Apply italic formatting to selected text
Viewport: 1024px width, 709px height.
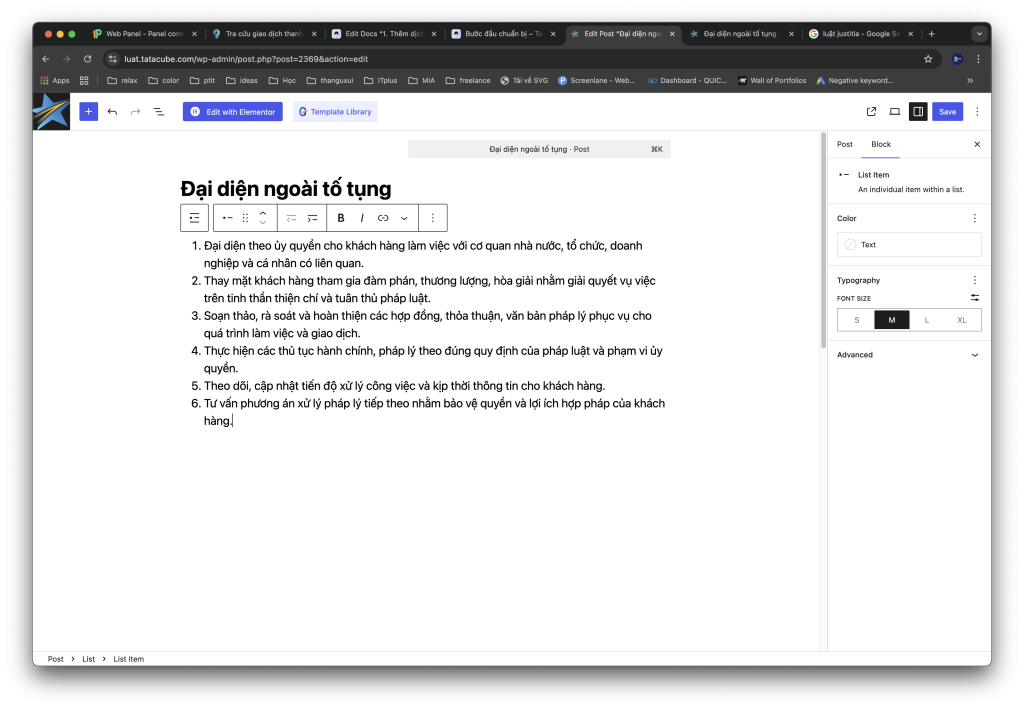pyautogui.click(x=362, y=218)
